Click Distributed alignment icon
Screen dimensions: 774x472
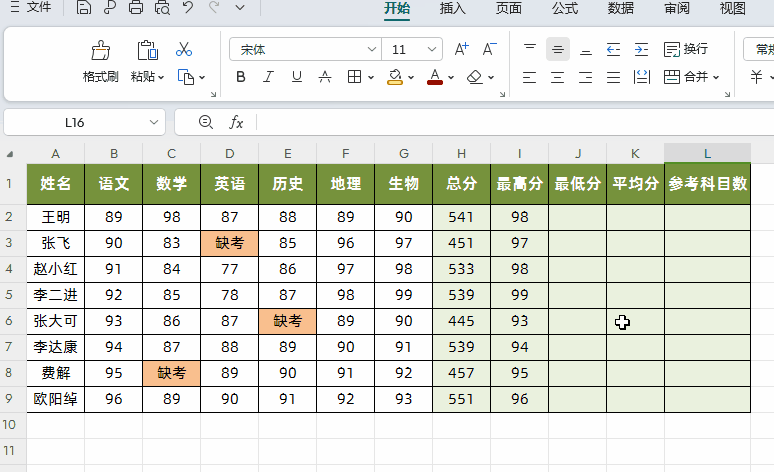click(642, 77)
